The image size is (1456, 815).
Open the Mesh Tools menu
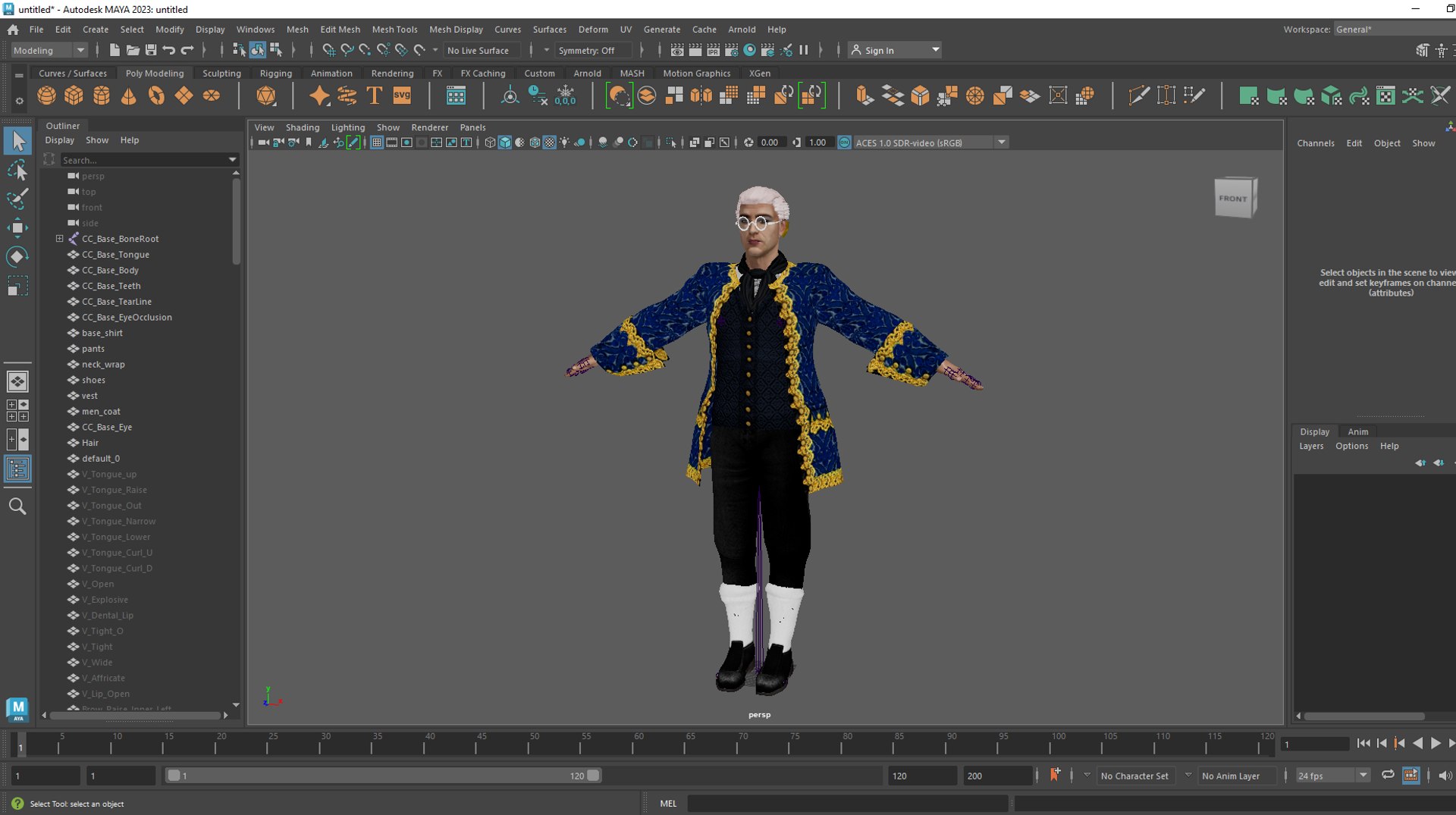(x=394, y=30)
